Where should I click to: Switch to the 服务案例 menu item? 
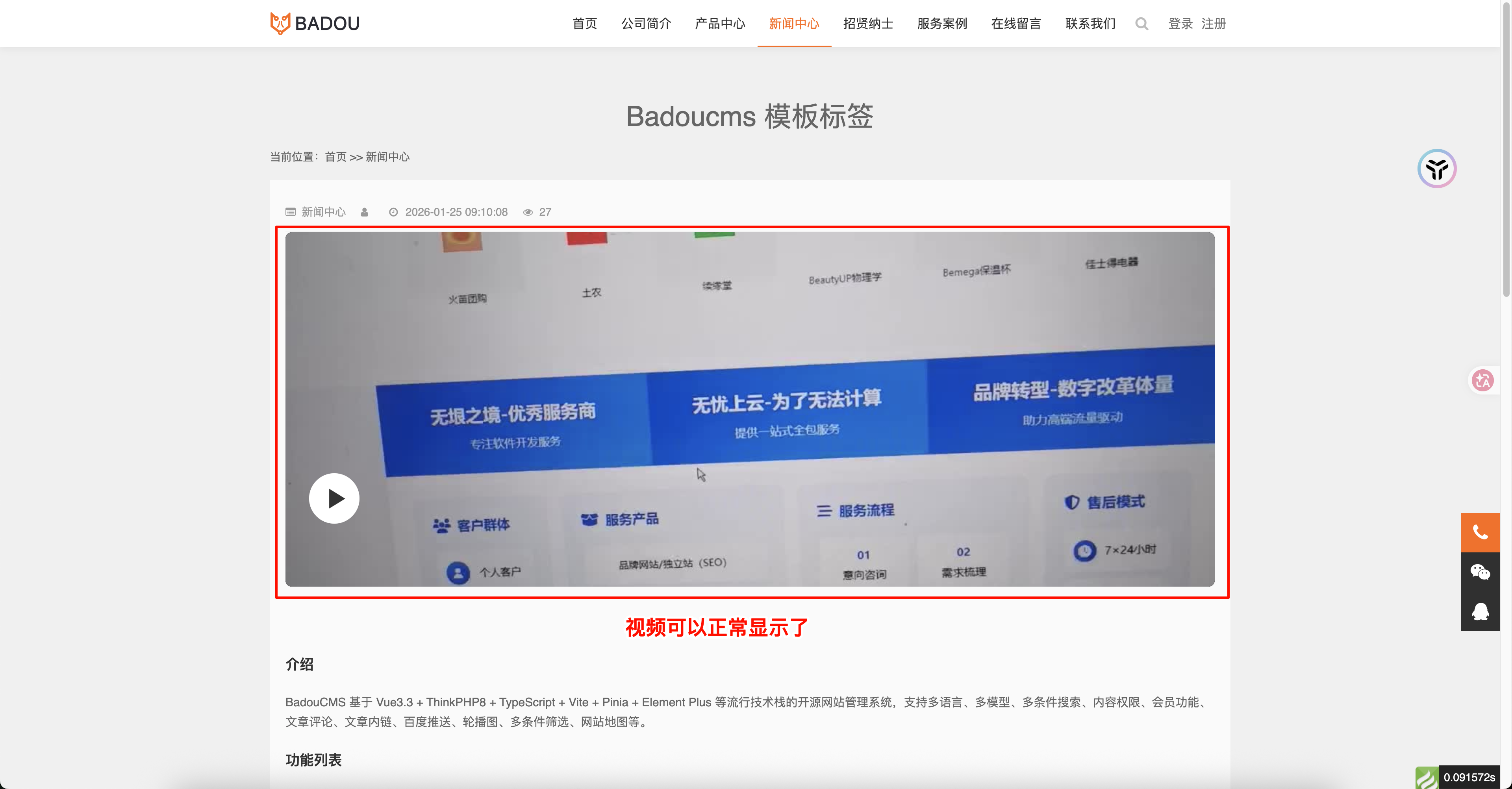click(941, 24)
